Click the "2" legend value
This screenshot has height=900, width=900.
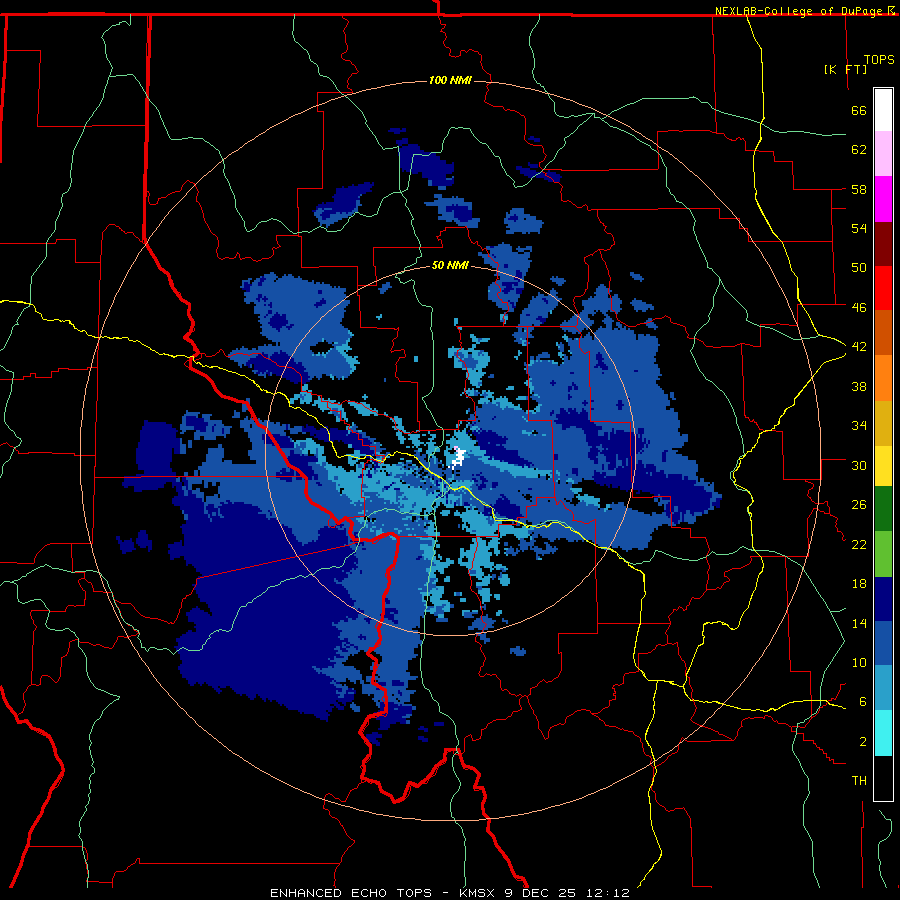click(862, 742)
